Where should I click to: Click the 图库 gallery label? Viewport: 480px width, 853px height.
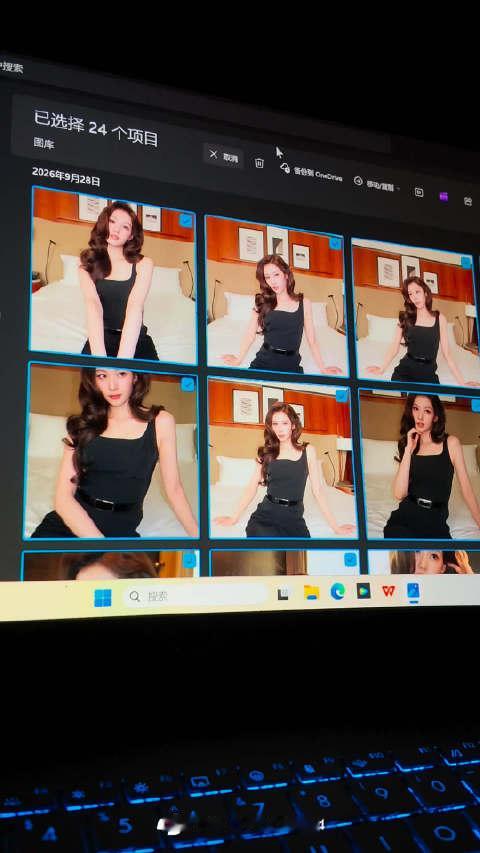[x=44, y=143]
